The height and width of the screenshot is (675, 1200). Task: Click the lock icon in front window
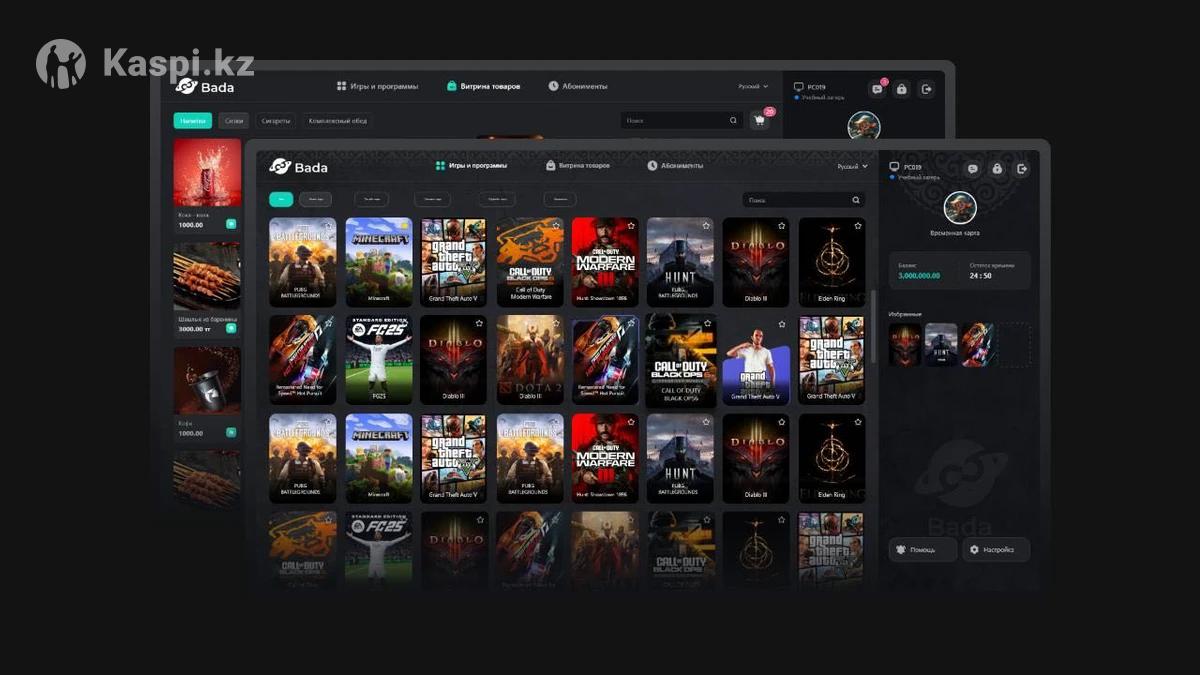point(997,169)
